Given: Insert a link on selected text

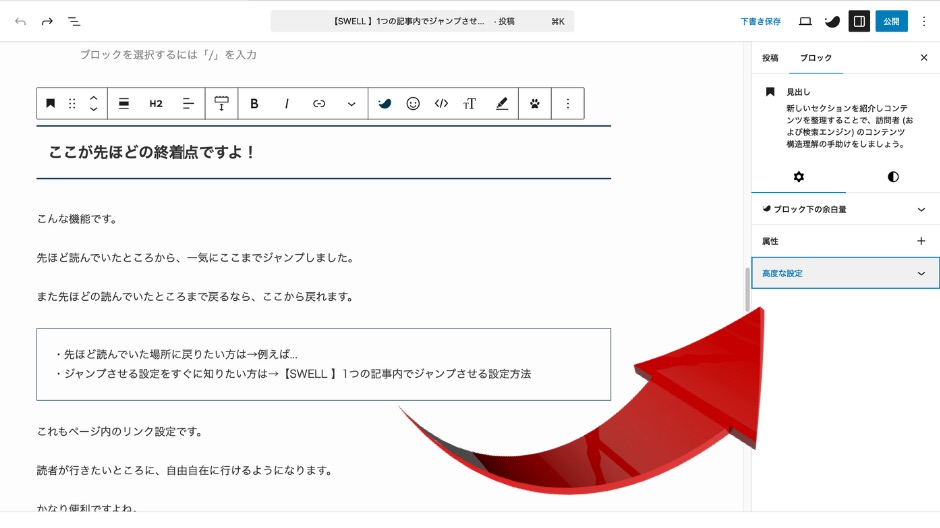Looking at the screenshot, I should pos(319,104).
